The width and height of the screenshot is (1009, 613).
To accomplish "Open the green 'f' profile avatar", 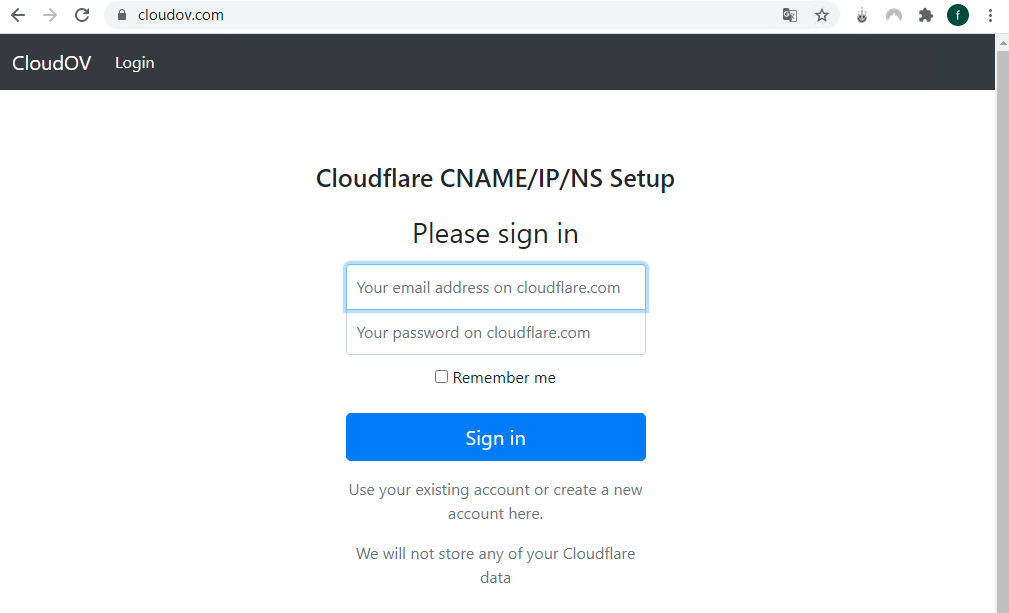I will coord(958,15).
